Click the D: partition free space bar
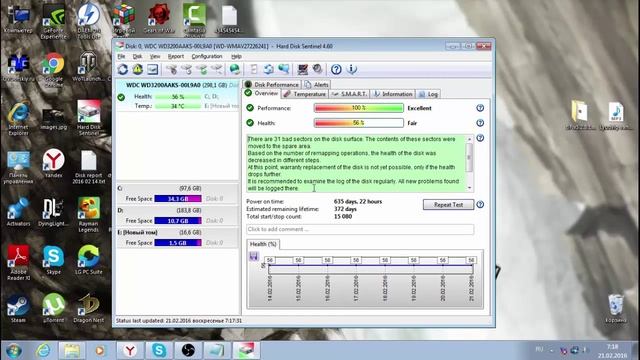 coord(178,221)
